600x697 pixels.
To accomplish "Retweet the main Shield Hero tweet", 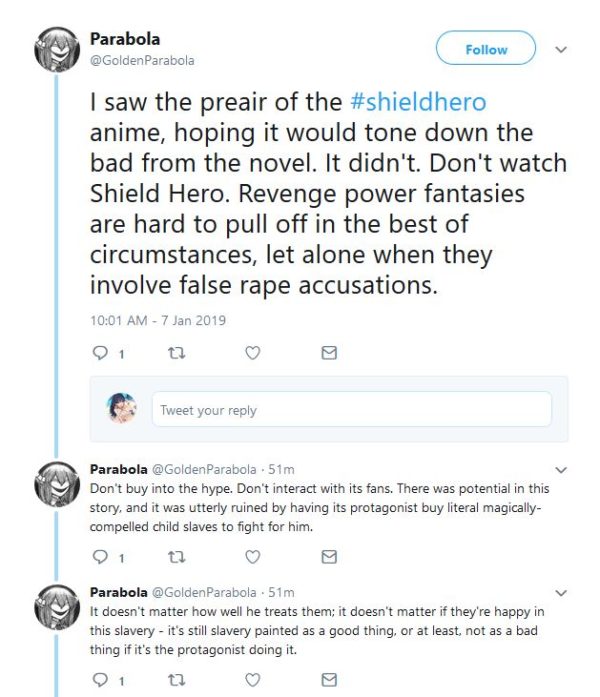I will click(176, 352).
